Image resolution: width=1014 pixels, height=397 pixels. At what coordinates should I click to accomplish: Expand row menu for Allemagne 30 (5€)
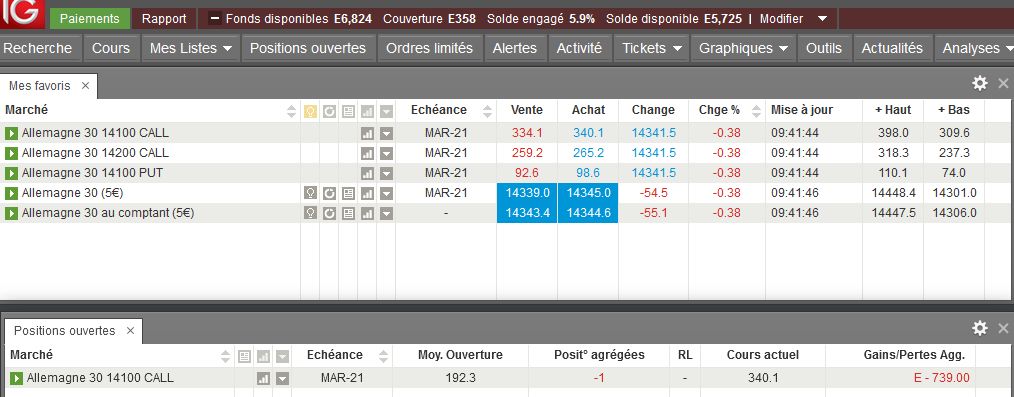(386, 193)
